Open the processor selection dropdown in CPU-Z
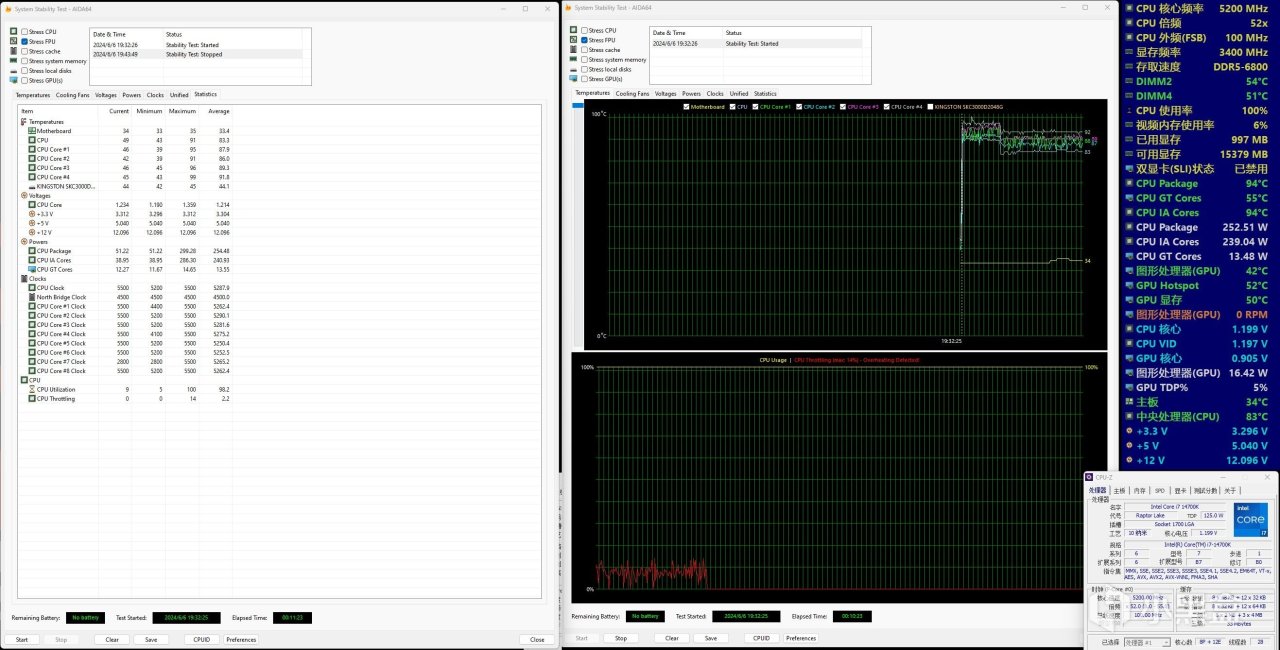1280x650 pixels. click(1145, 642)
